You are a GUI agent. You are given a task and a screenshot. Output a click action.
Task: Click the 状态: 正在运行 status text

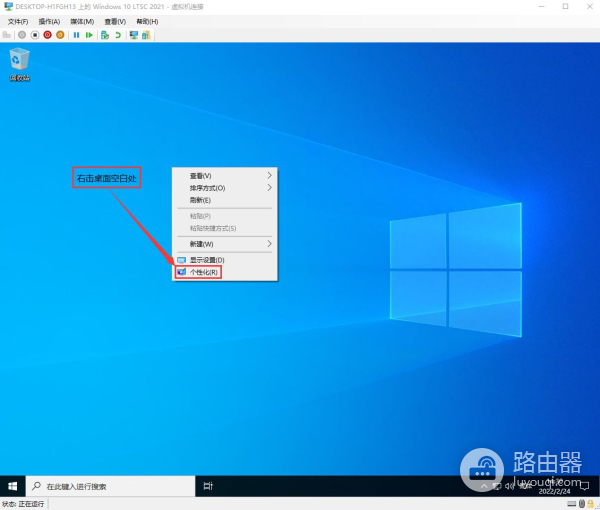point(23,504)
